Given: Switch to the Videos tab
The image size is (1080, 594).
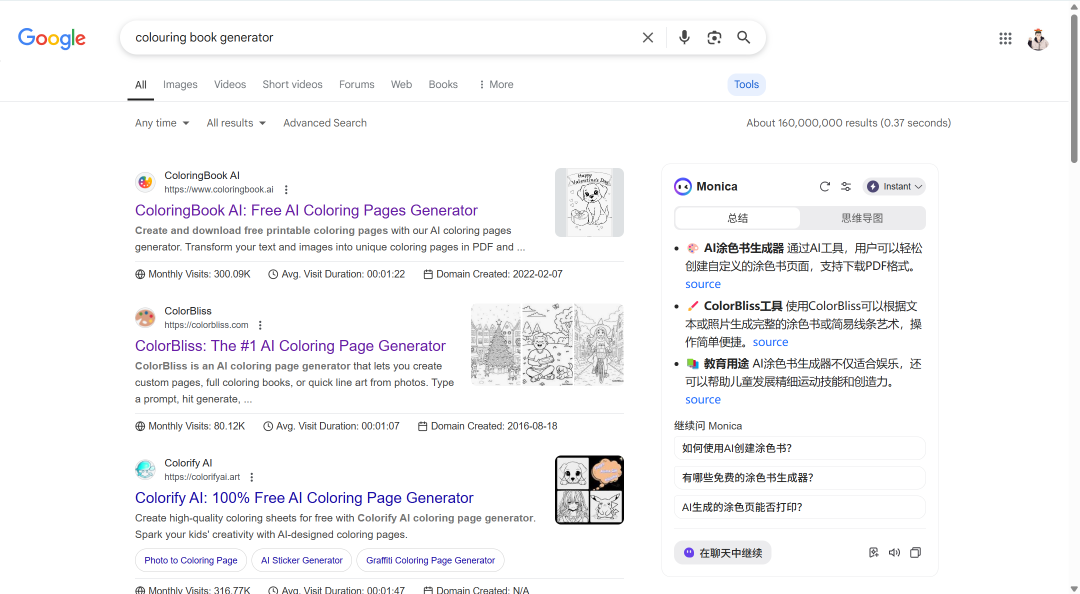Looking at the screenshot, I should click(x=230, y=85).
